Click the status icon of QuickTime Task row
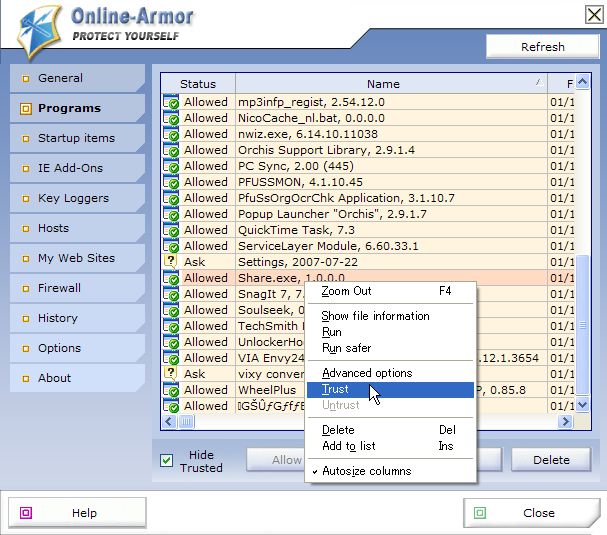The width and height of the screenshot is (607, 535). point(171,230)
